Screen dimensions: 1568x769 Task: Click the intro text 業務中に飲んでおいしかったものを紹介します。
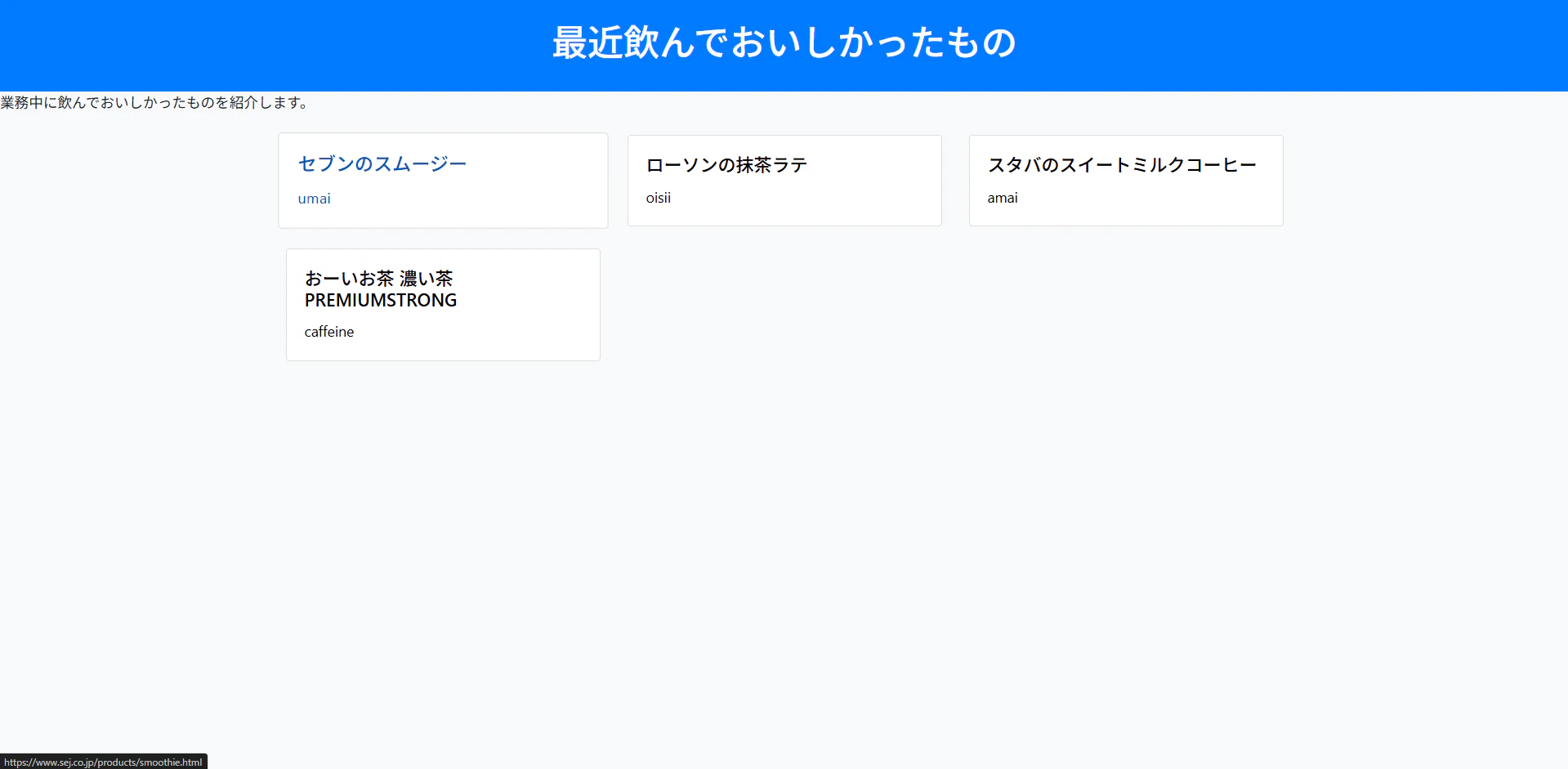tap(154, 103)
